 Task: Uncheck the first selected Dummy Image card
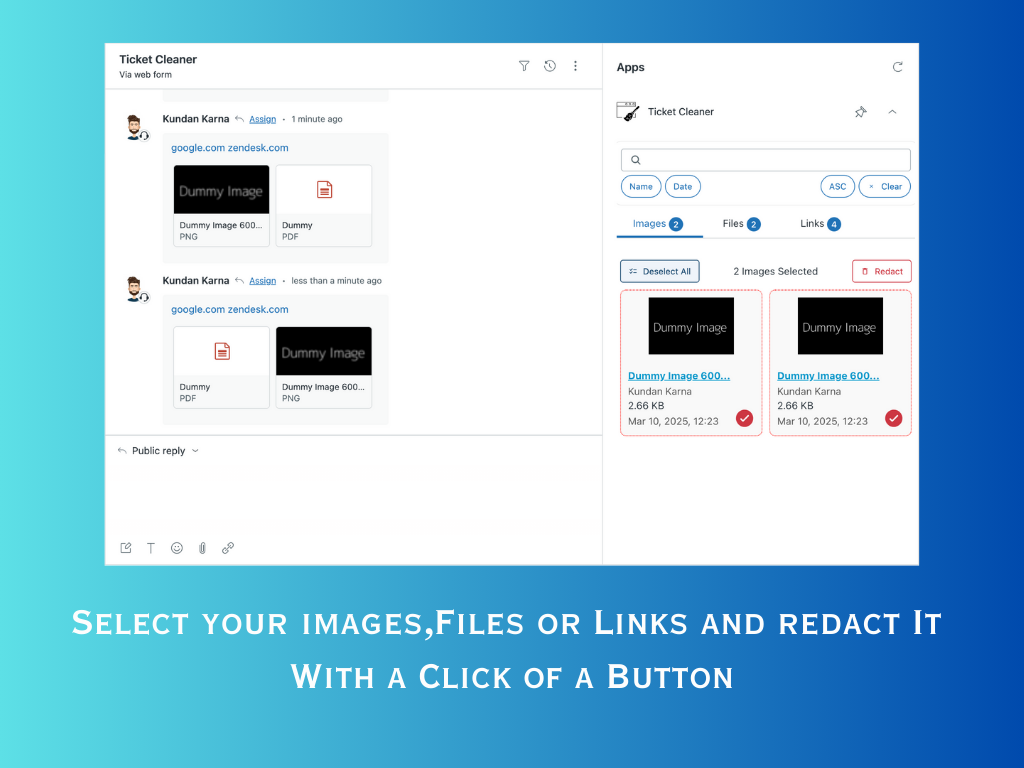744,418
